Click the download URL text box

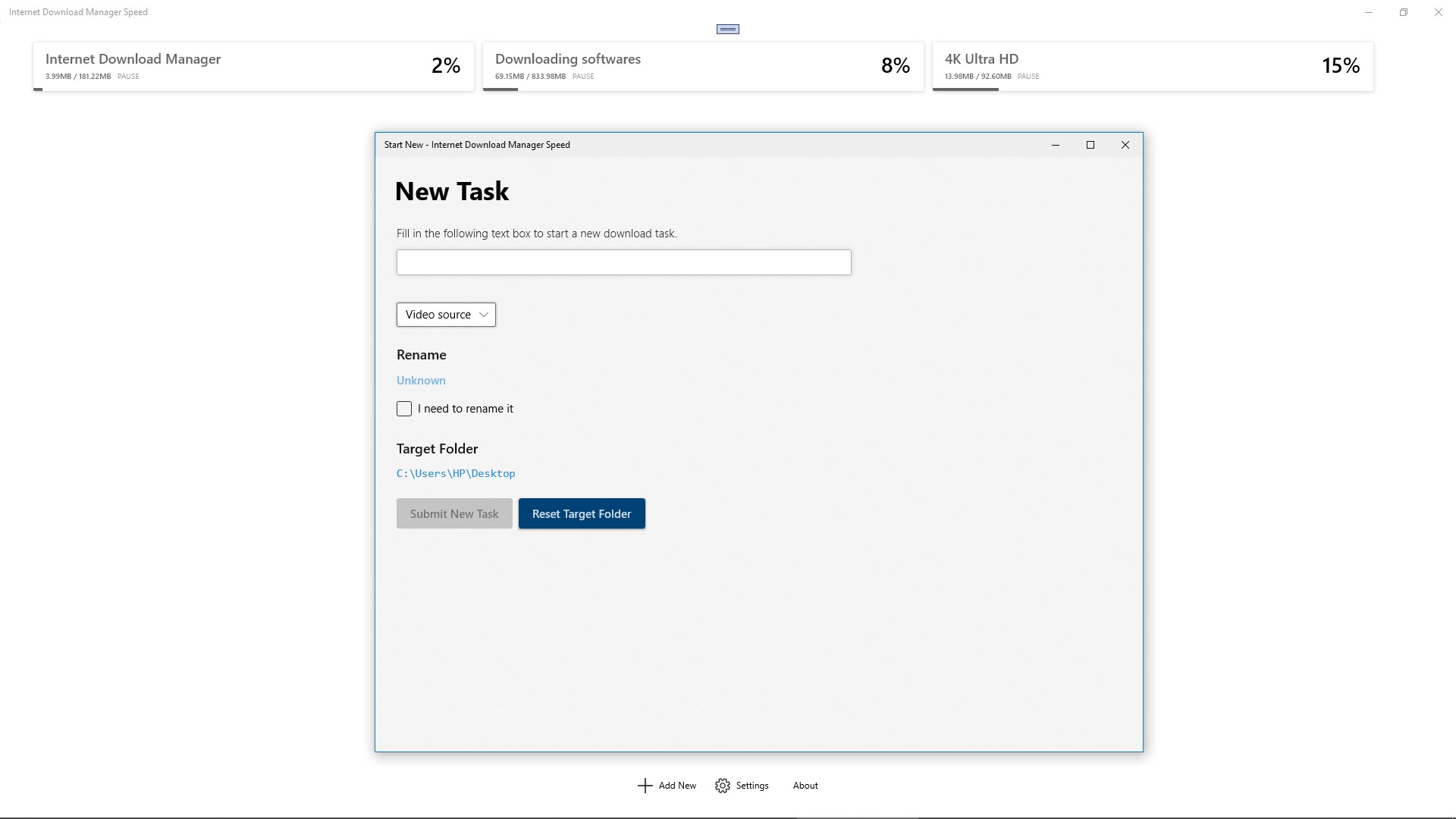pyautogui.click(x=623, y=262)
